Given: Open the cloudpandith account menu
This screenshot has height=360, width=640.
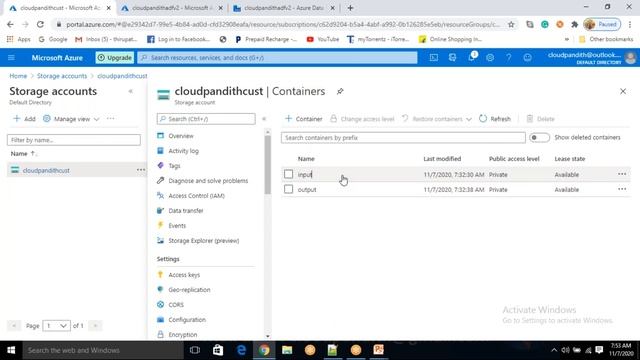Looking at the screenshot, I should tap(591, 58).
